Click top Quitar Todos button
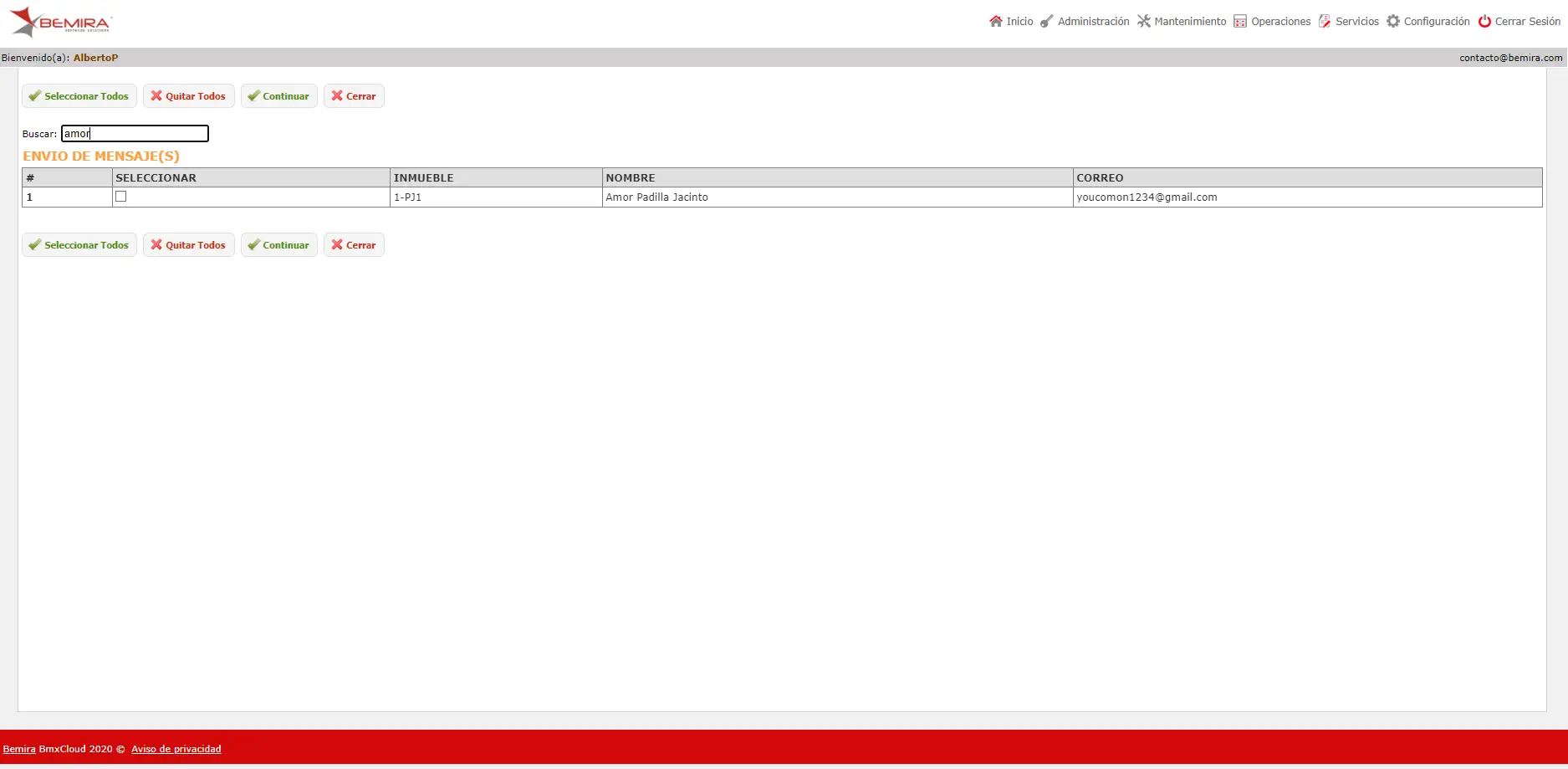Image resolution: width=1568 pixels, height=769 pixels. [188, 95]
